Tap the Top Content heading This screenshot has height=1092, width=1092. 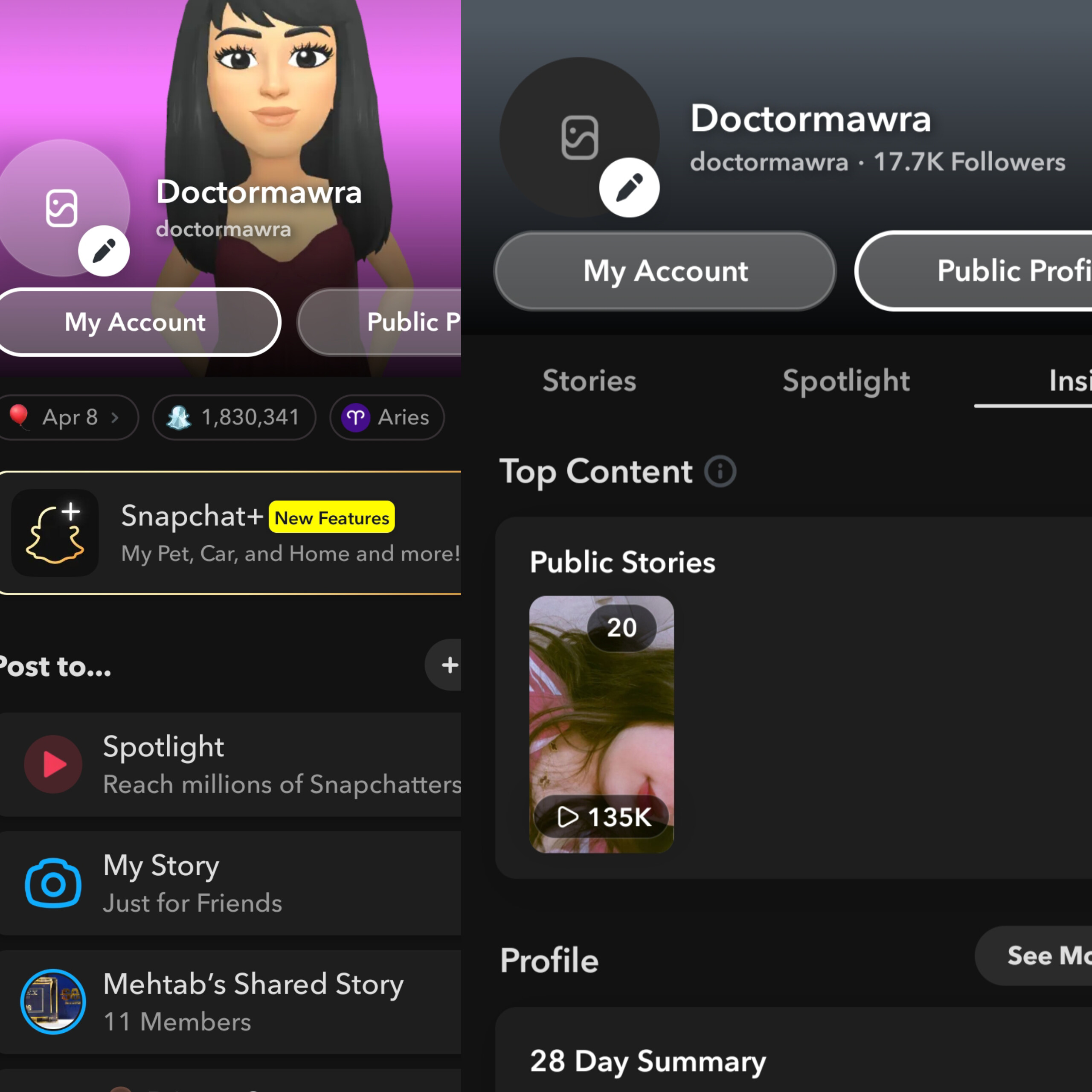(596, 472)
